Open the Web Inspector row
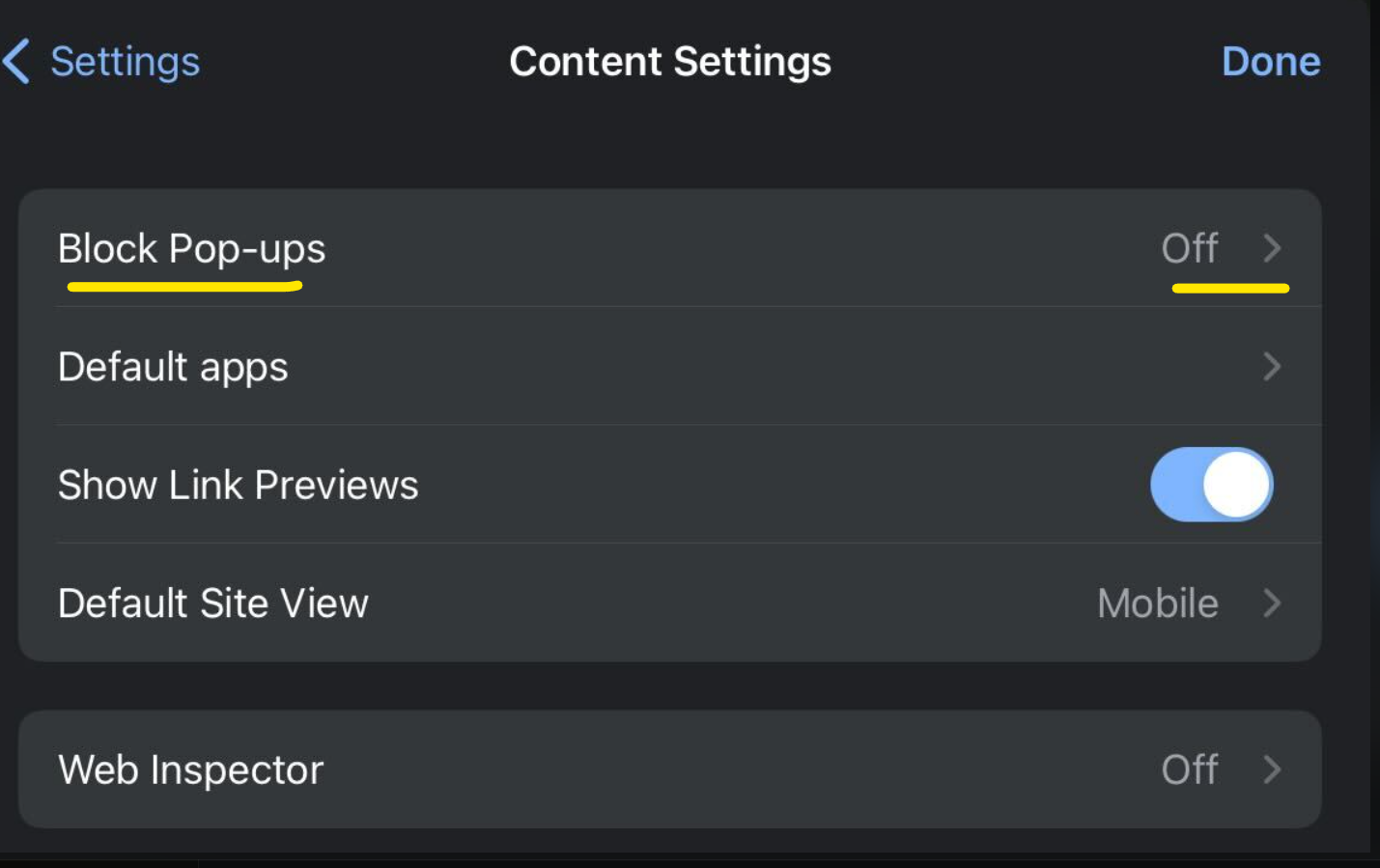The height and width of the screenshot is (868, 1380). tap(670, 770)
